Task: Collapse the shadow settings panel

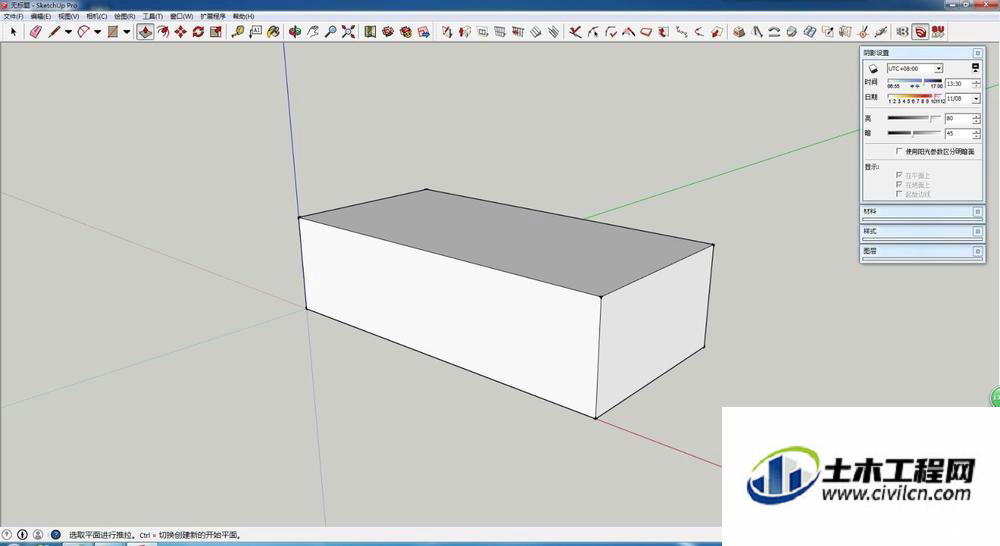Action: coord(977,53)
